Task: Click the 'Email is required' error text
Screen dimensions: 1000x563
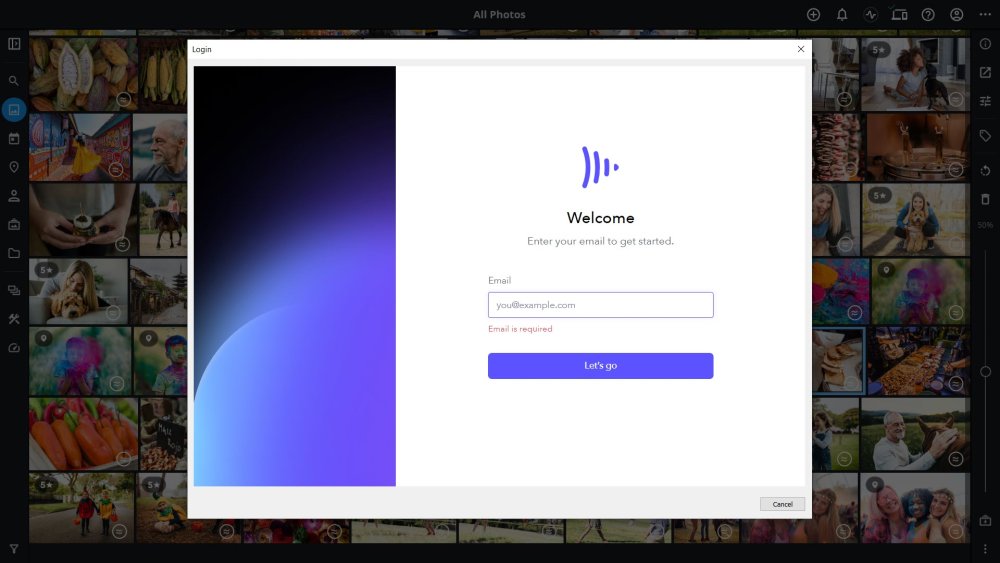Action: point(520,329)
